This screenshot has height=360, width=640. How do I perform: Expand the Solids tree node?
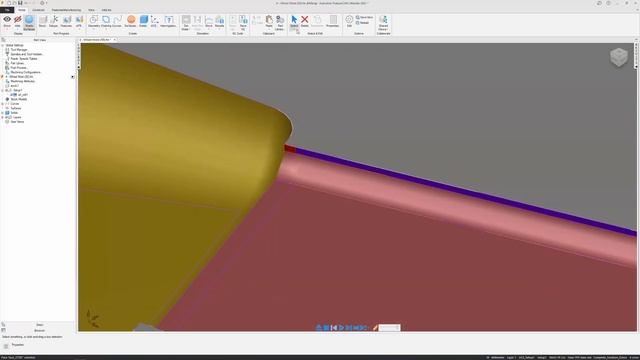coord(2,113)
